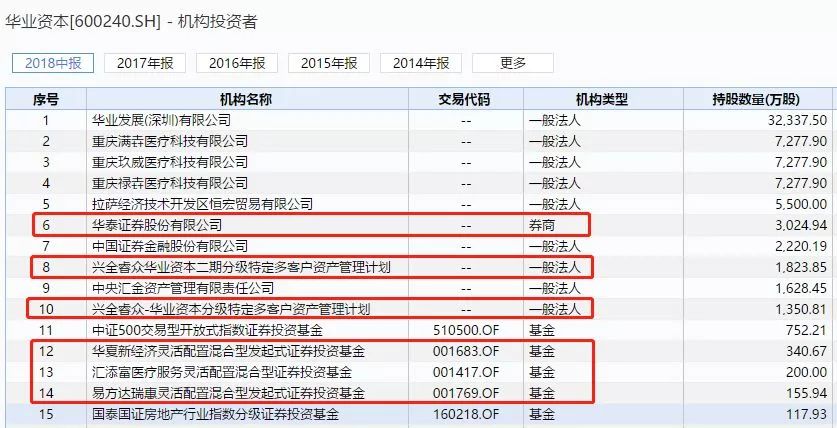Click holding value 155.94
The image size is (837, 428).
pos(807,393)
